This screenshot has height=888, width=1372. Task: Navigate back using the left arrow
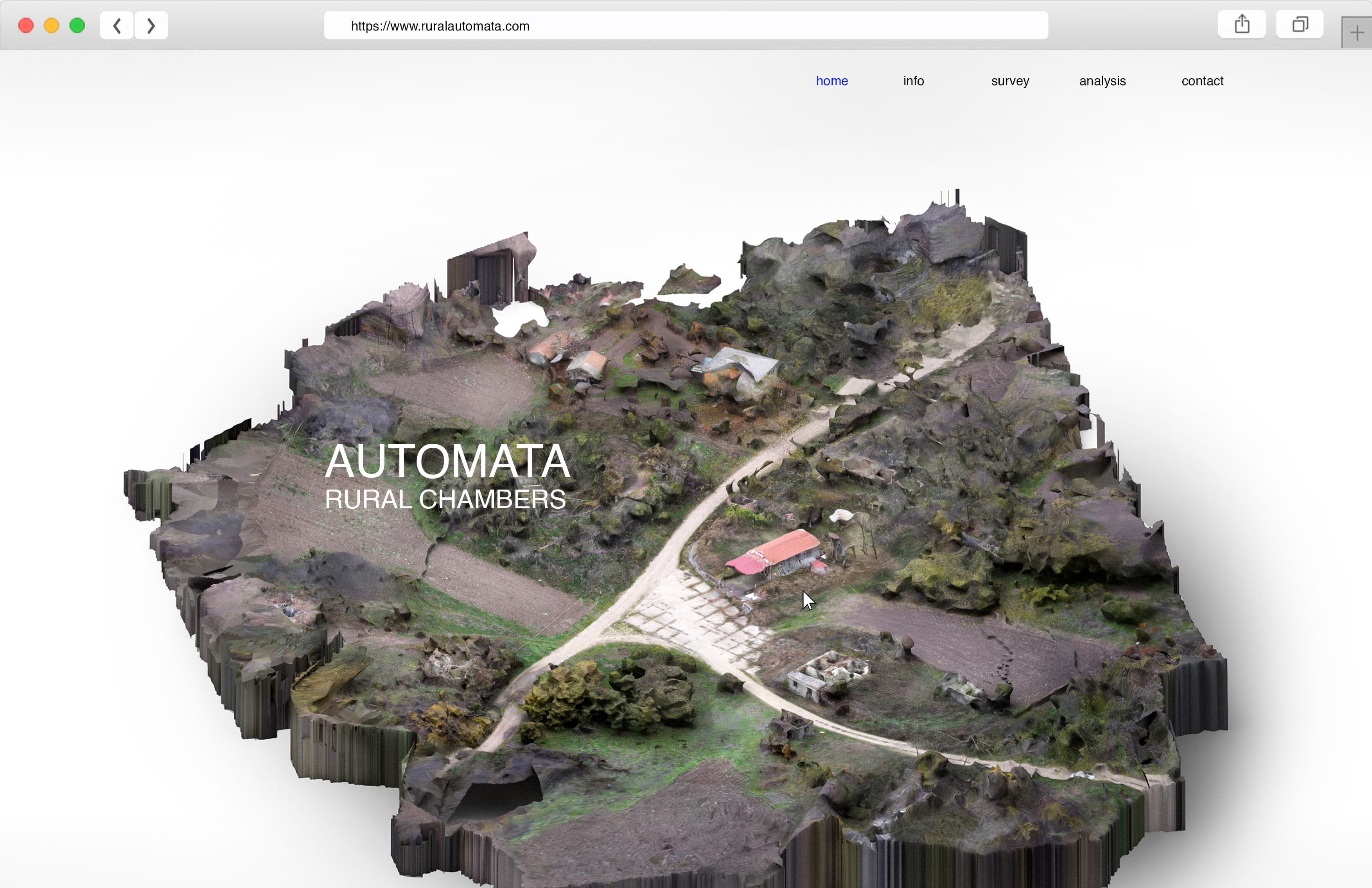click(x=117, y=25)
